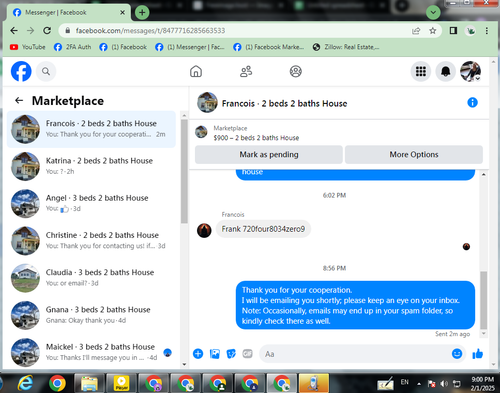Click the More Options button
Viewport: 500px width, 393px height.
pyautogui.click(x=414, y=155)
